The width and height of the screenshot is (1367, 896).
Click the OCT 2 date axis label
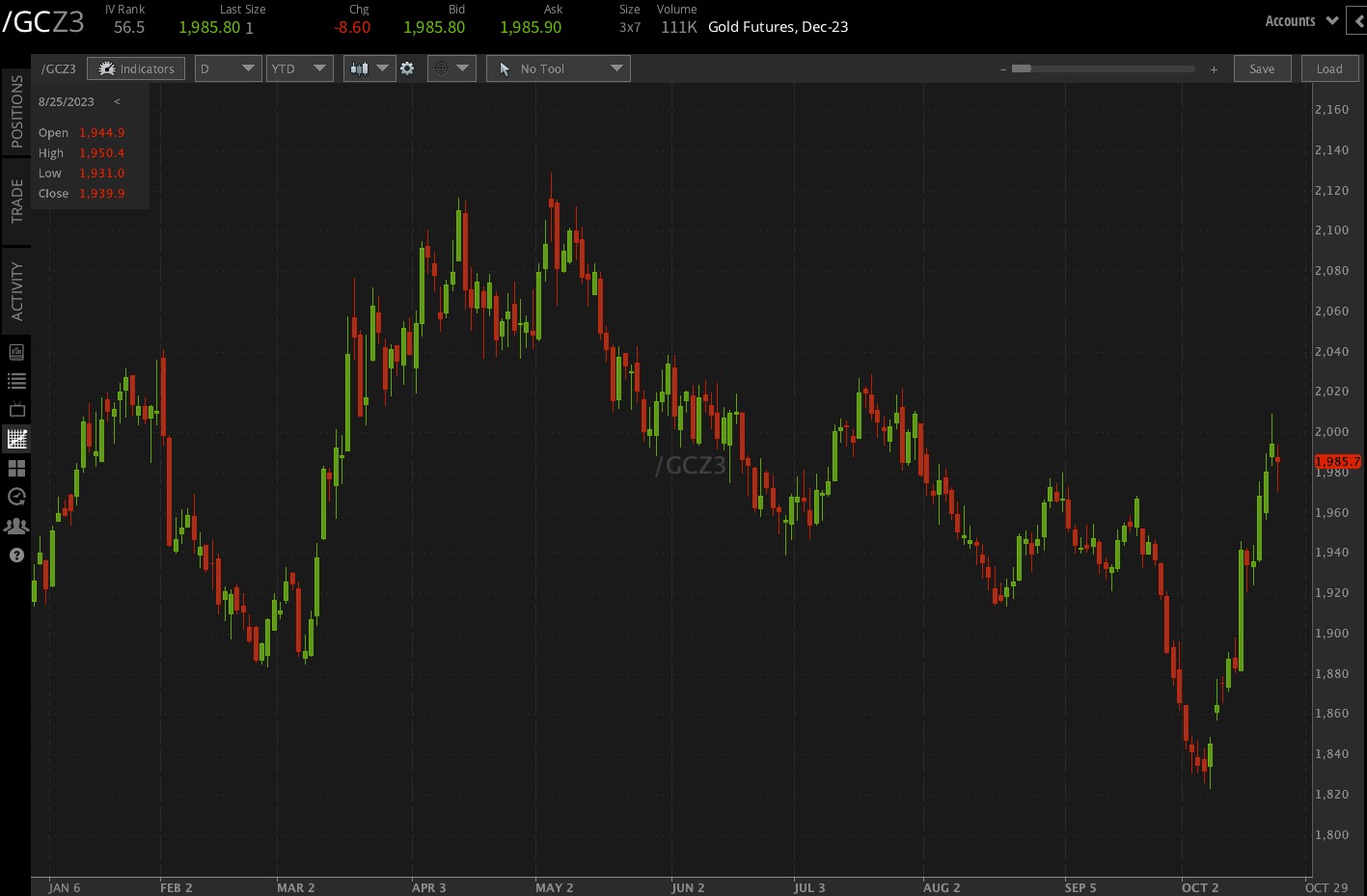[x=1200, y=887]
